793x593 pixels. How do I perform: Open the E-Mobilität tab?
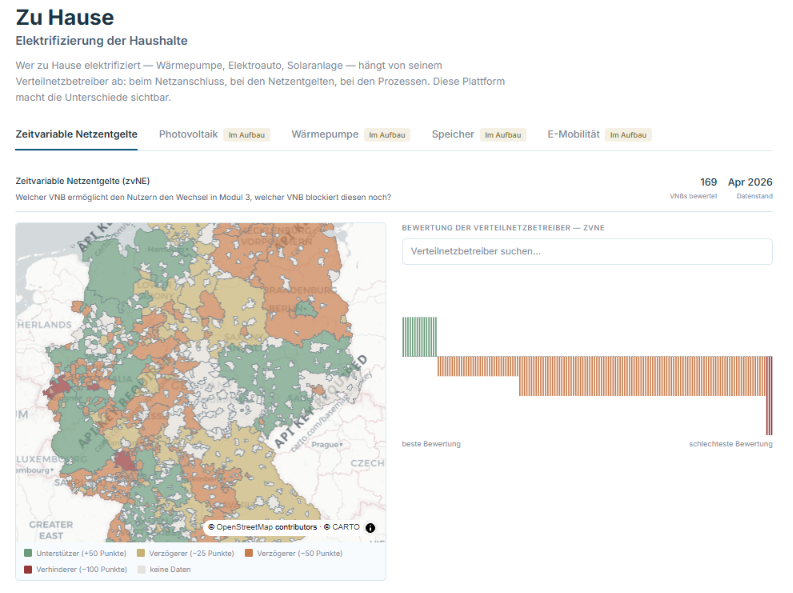click(574, 134)
